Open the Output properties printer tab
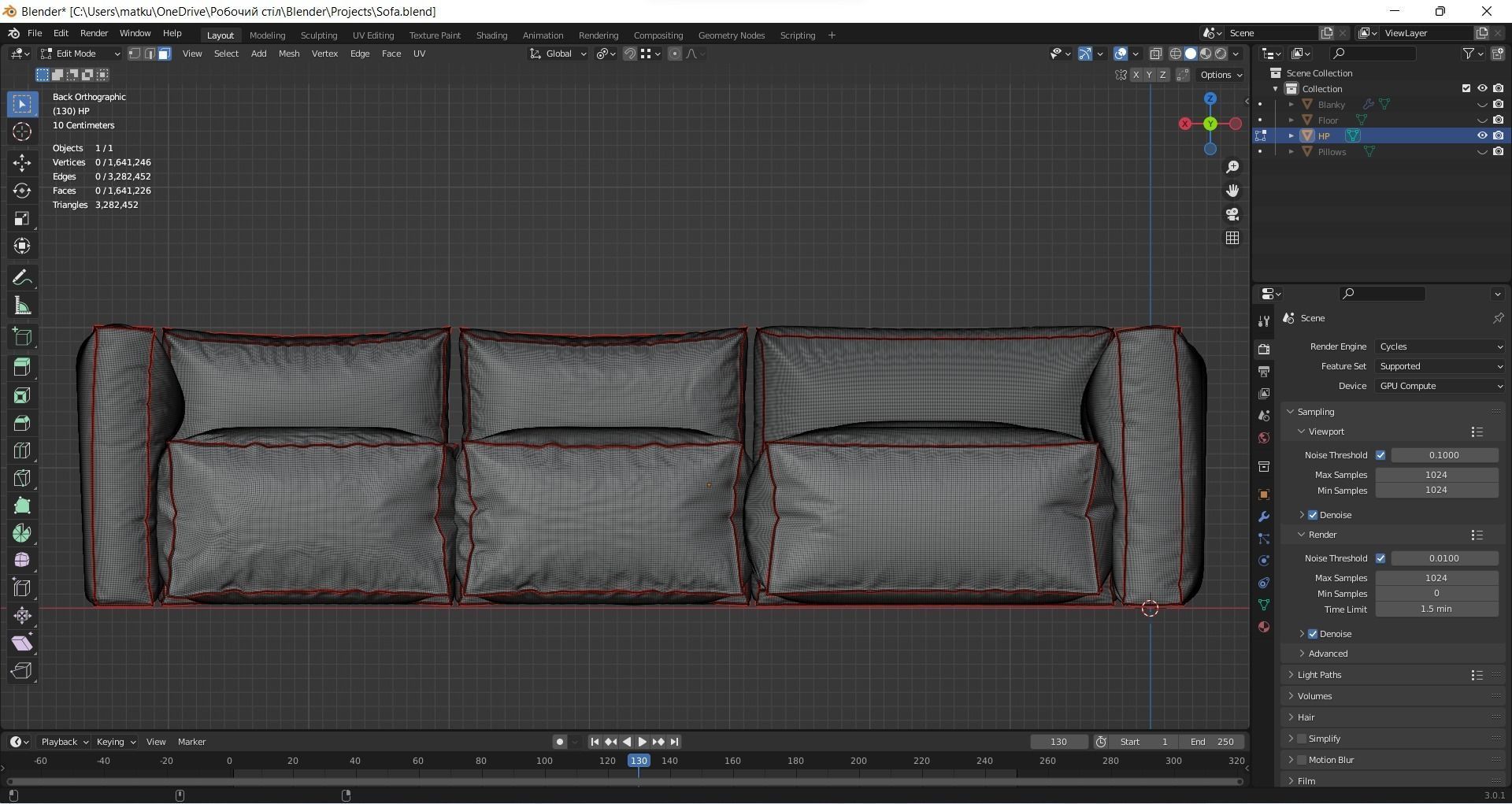Screen dimensions: 1512x804 coord(1264,371)
